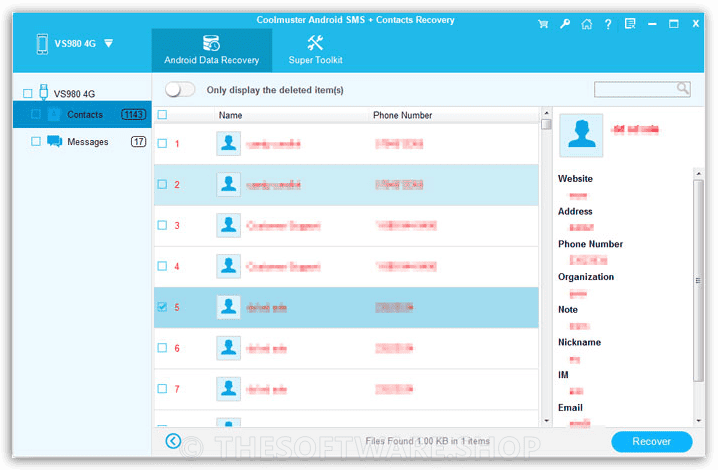Open the shopping cart purchase icon

point(543,24)
